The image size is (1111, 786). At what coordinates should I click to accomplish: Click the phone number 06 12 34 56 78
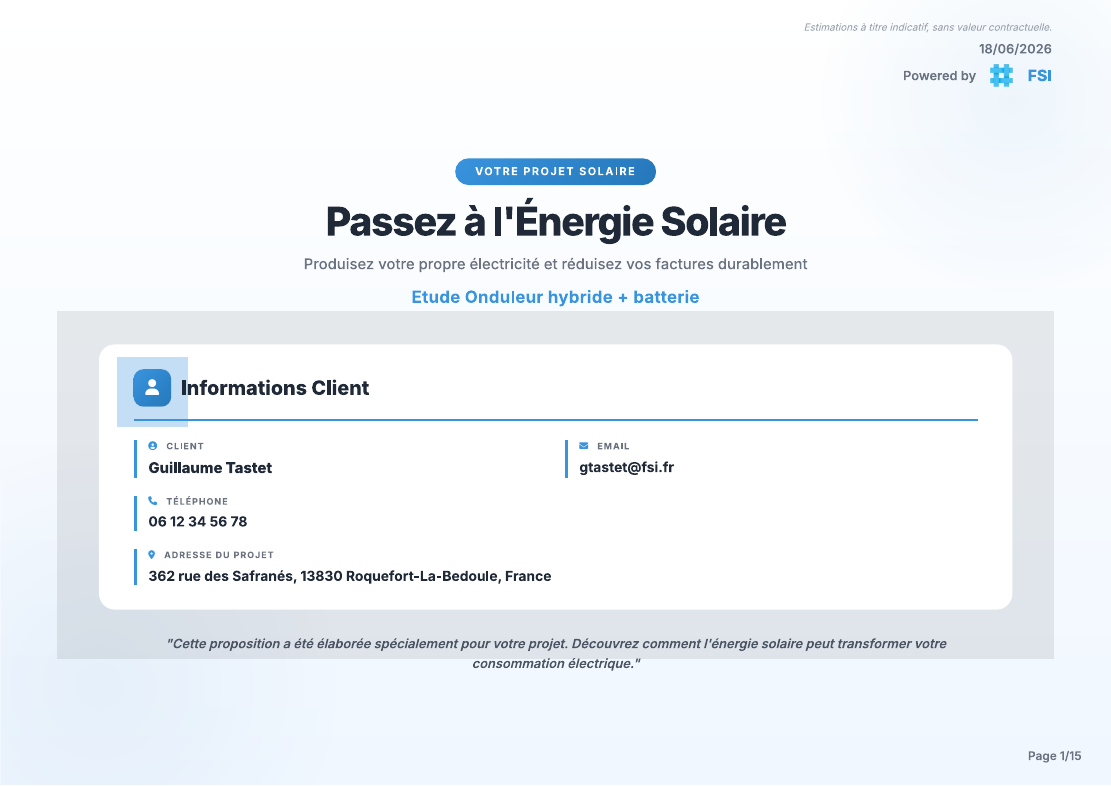198,522
